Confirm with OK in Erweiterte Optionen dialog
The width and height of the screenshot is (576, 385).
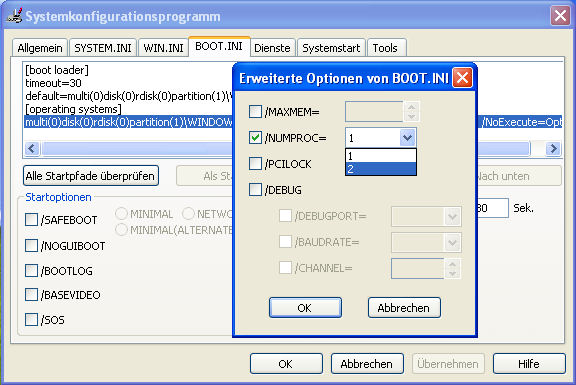coord(305,308)
